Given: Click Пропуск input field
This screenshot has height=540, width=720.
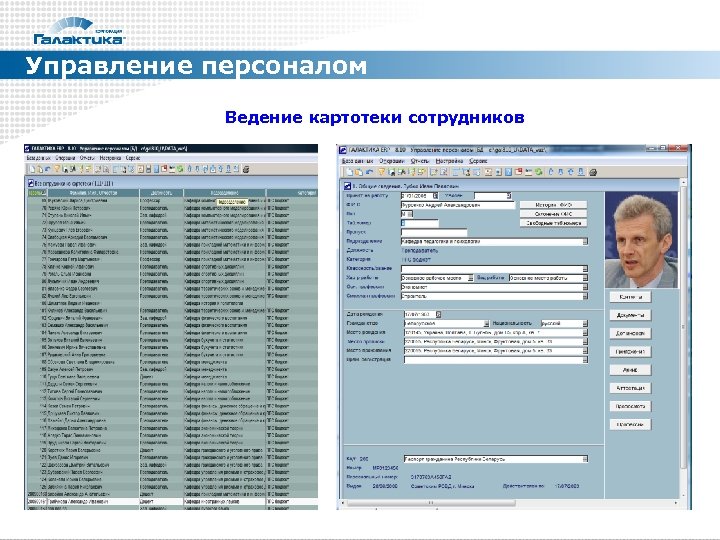Looking at the screenshot, I should (x=434, y=232).
